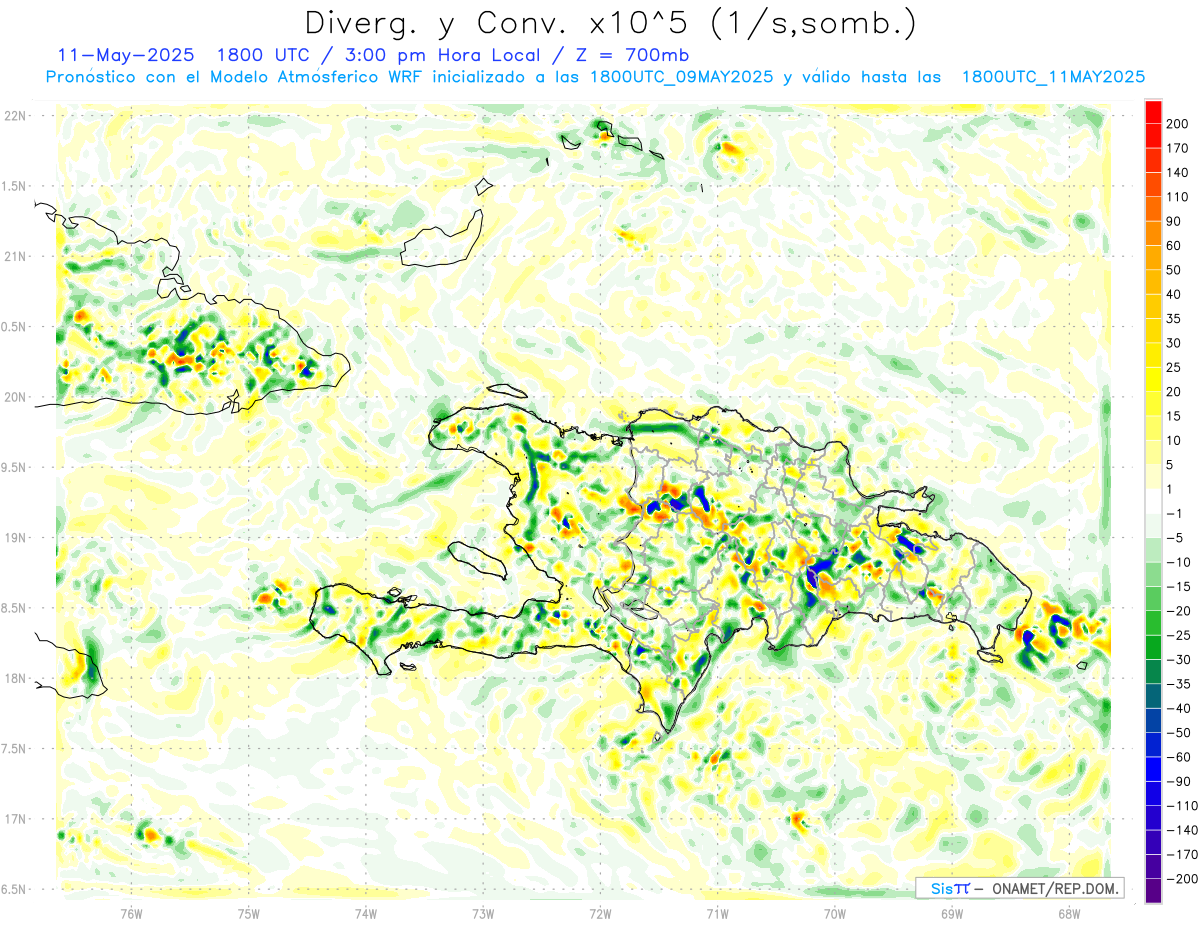Image resolution: width=1200 pixels, height=927 pixels.
Task: Click the '20N' latitude label
Action: point(15,397)
